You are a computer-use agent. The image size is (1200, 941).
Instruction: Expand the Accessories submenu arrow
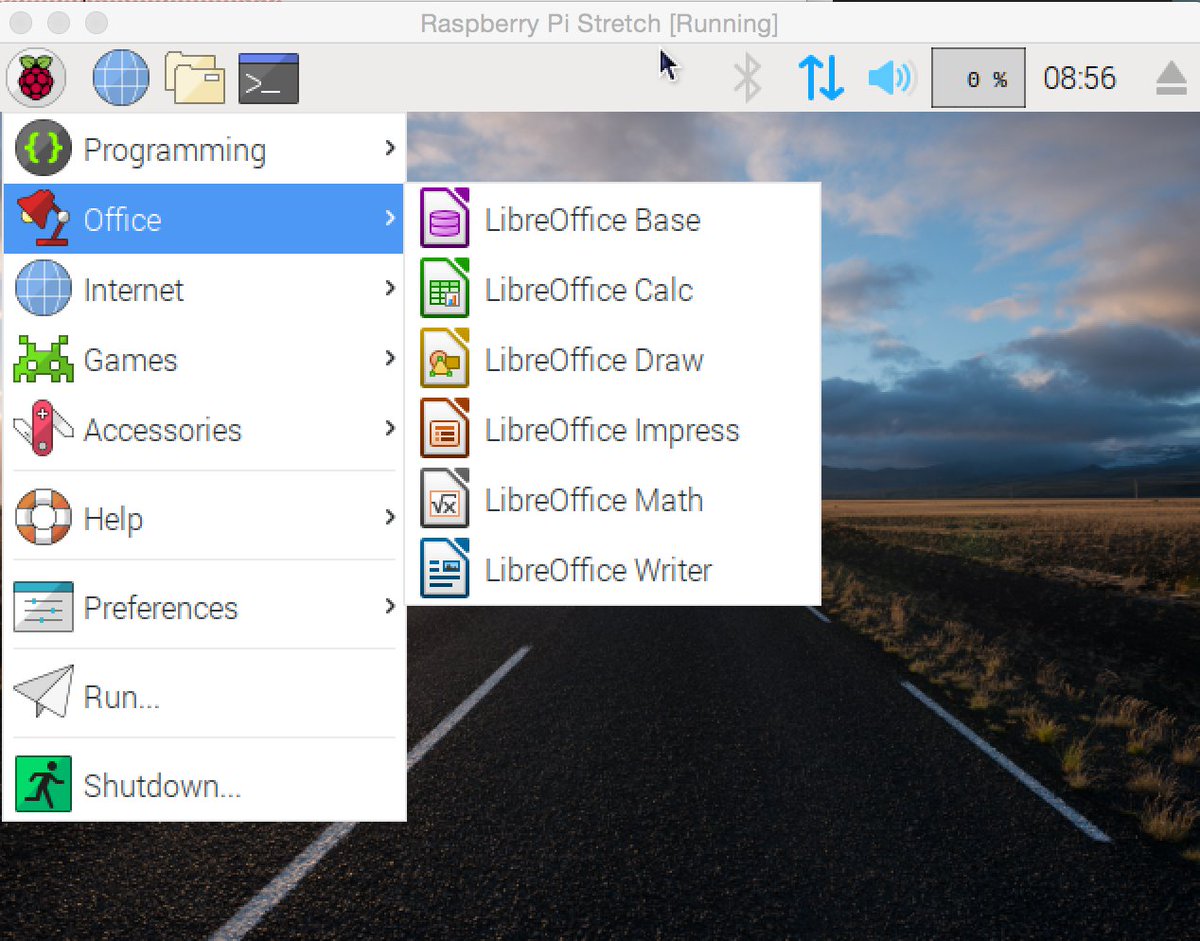coord(390,429)
